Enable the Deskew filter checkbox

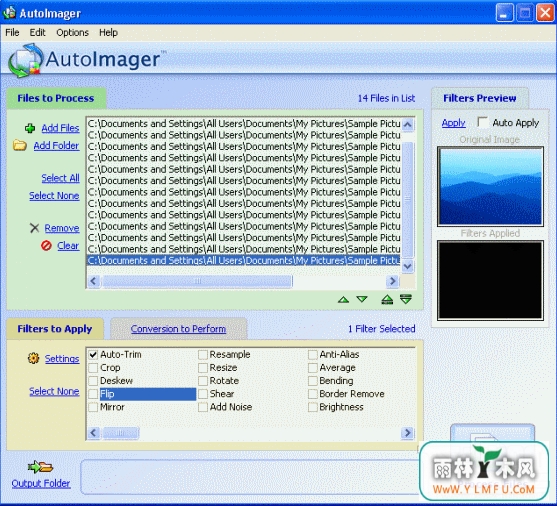93,381
